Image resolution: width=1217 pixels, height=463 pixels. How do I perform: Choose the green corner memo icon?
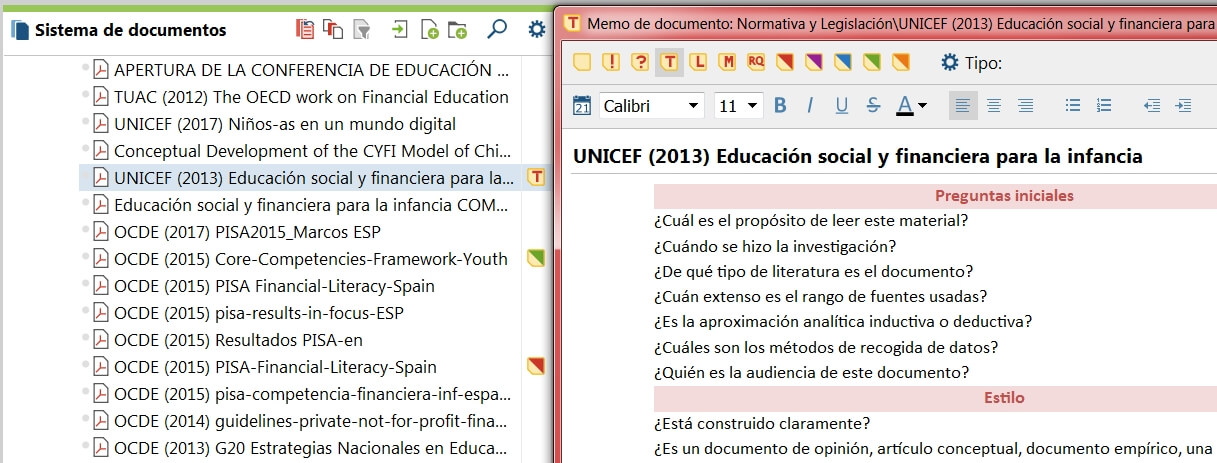pos(872,63)
